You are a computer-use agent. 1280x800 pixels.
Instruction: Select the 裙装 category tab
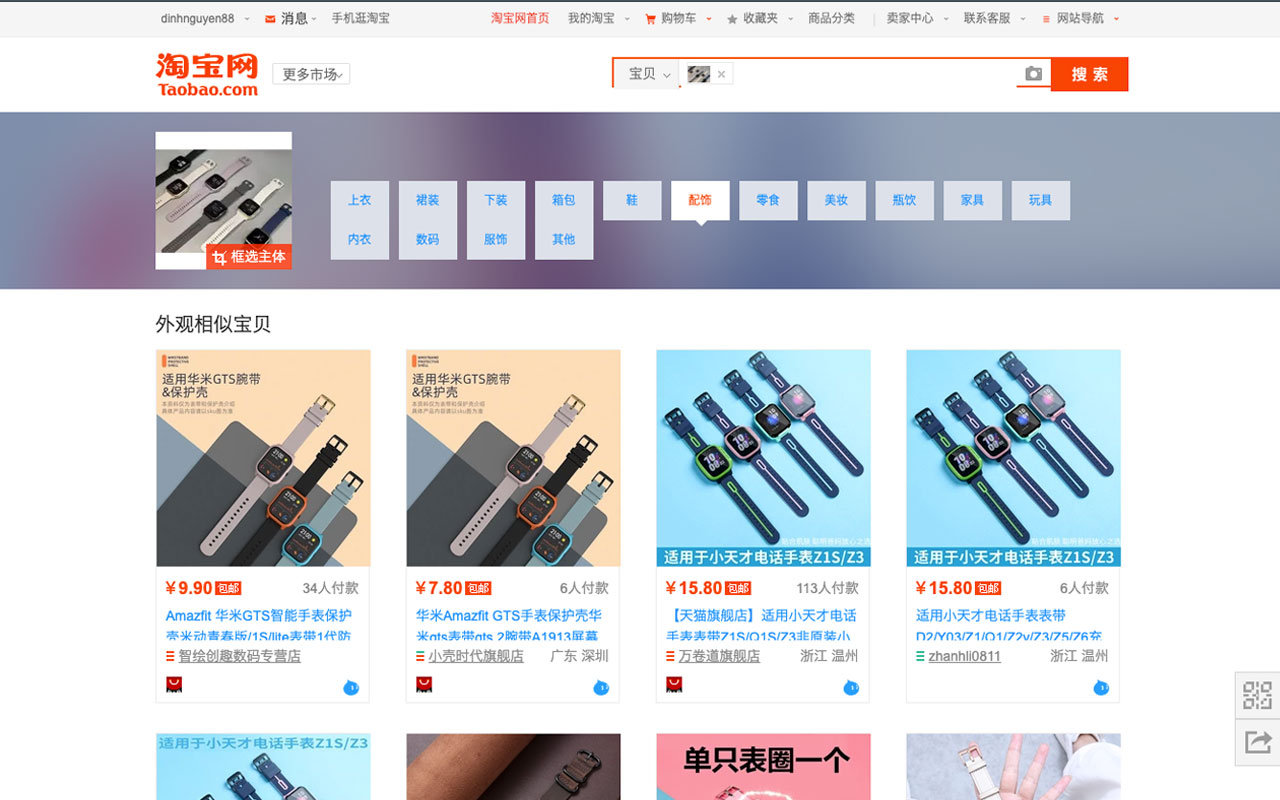pos(428,200)
